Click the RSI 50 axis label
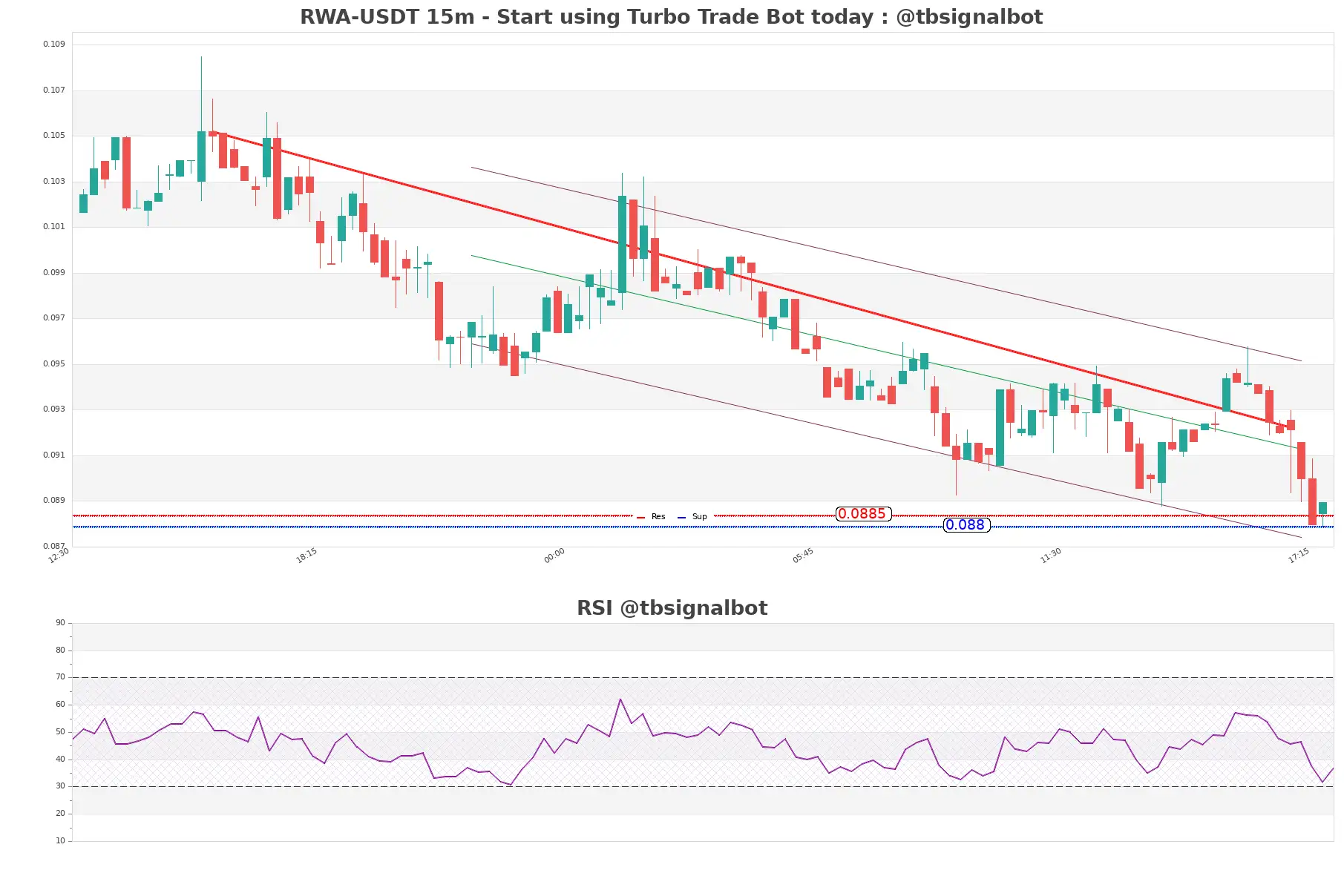Viewport: 1344px width, 896px height. coord(60,732)
